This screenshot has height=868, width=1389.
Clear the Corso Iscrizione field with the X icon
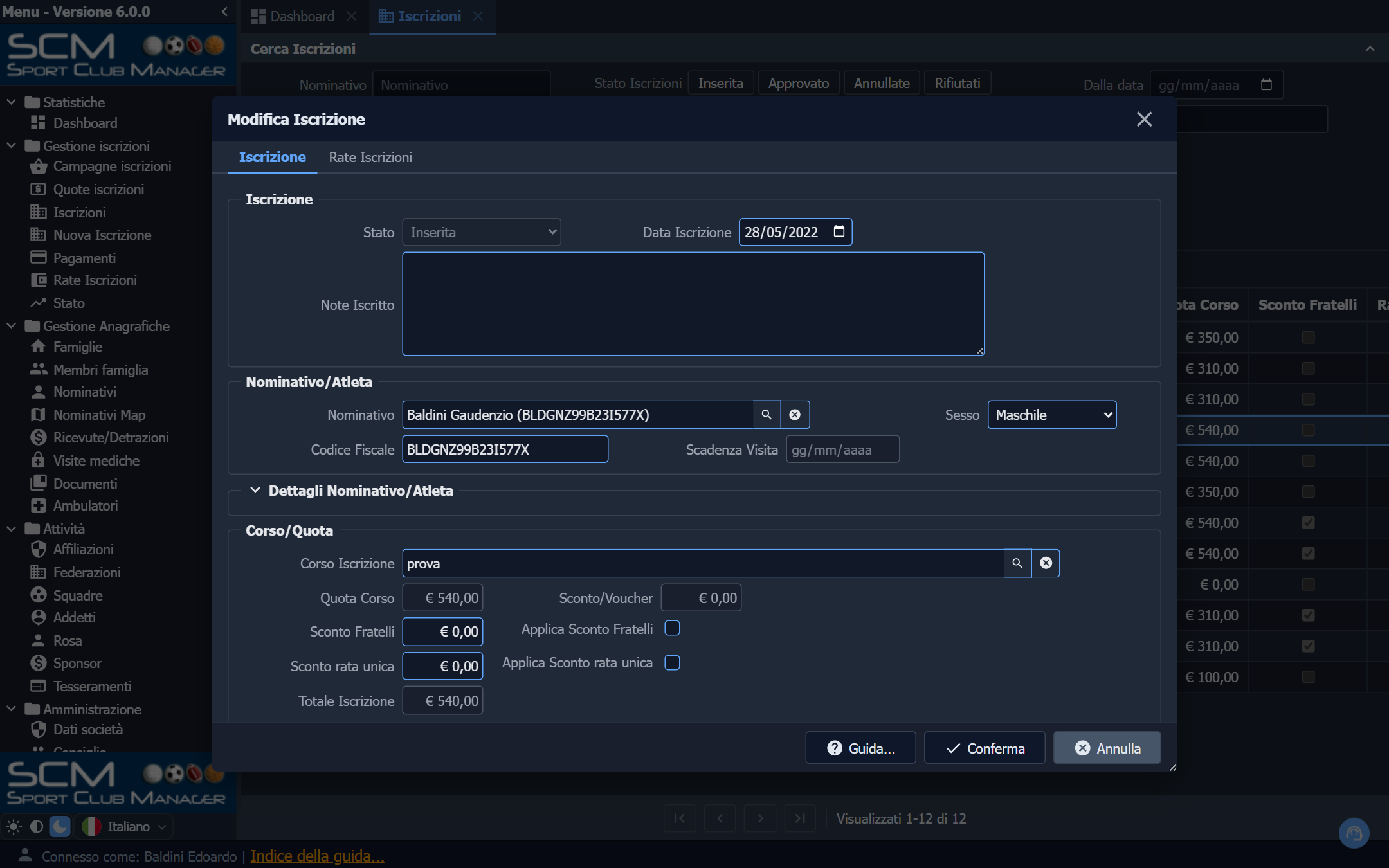click(x=1046, y=563)
